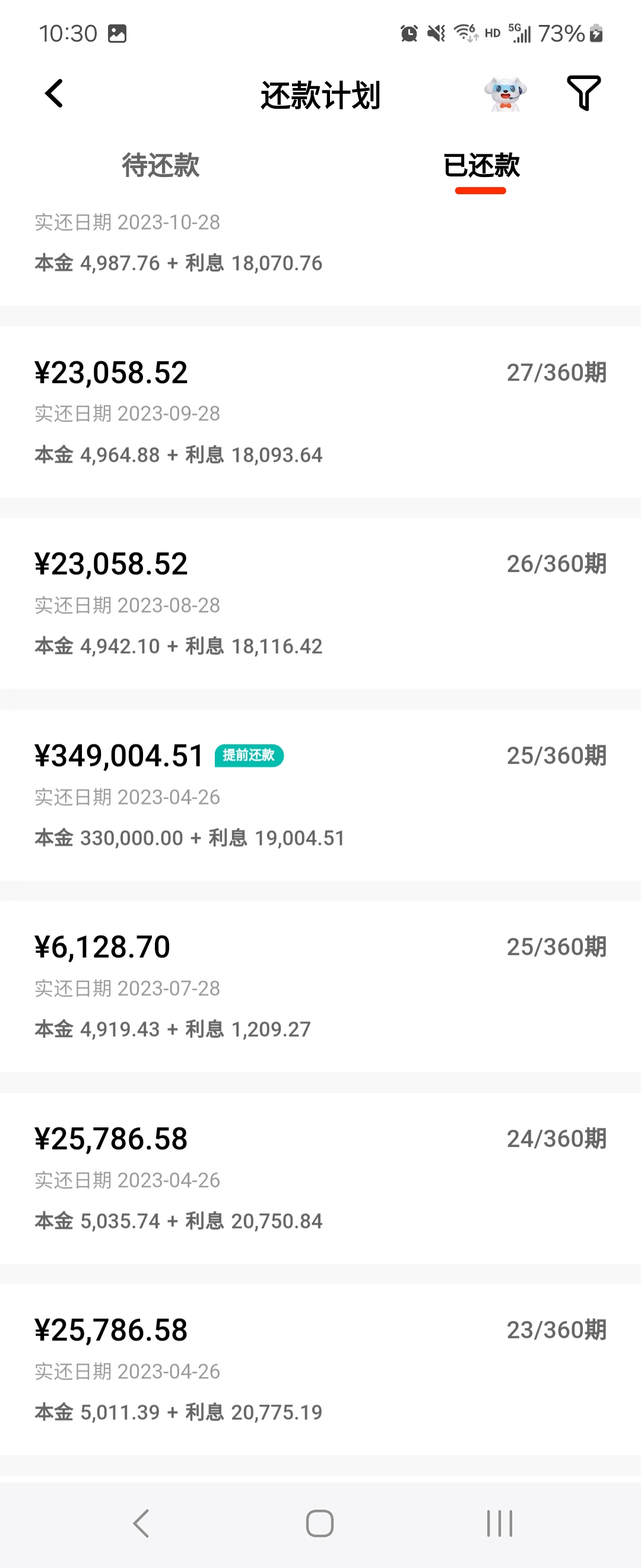641x1568 pixels.
Task: Open the 27/360期 repayment record
Action: click(320, 412)
